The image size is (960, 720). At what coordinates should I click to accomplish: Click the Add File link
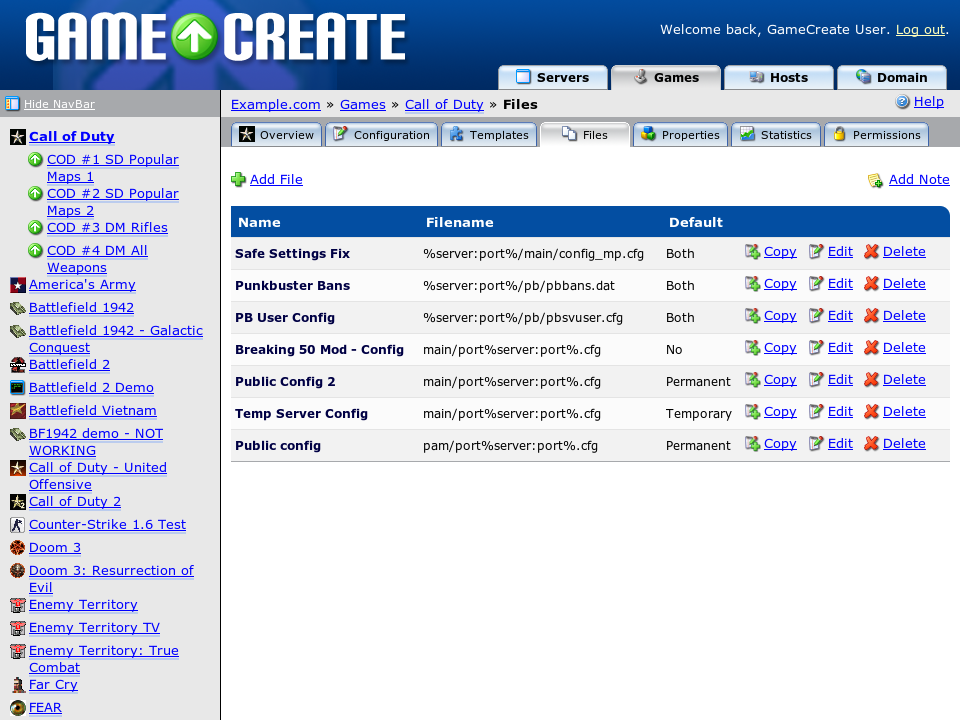click(276, 179)
